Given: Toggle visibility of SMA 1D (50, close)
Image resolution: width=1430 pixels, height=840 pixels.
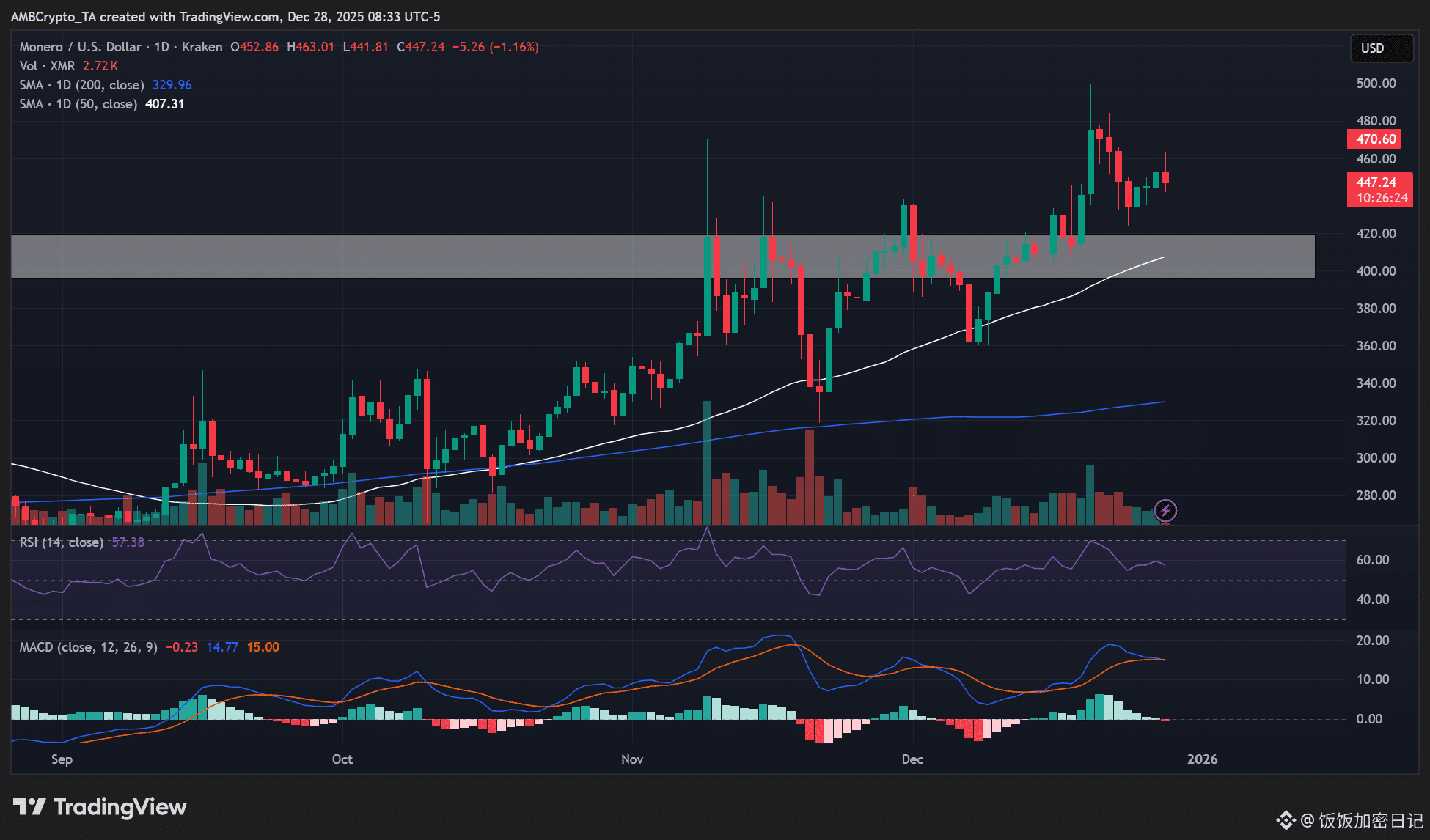Looking at the screenshot, I should click(x=77, y=104).
